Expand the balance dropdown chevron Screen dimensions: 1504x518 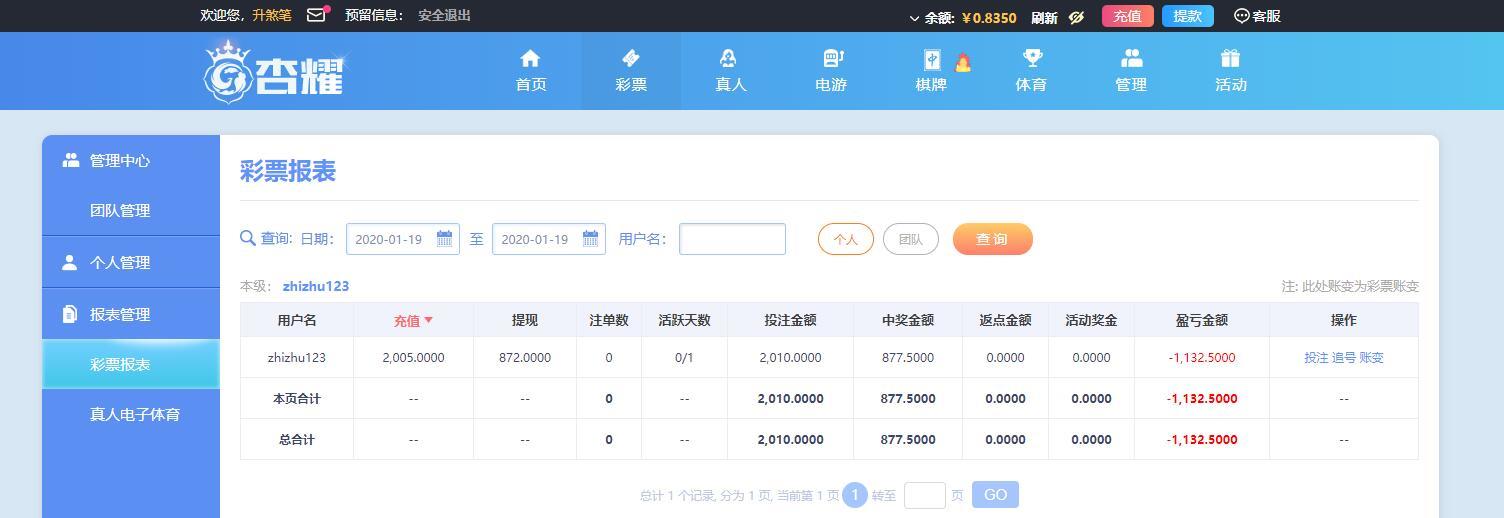coord(914,18)
